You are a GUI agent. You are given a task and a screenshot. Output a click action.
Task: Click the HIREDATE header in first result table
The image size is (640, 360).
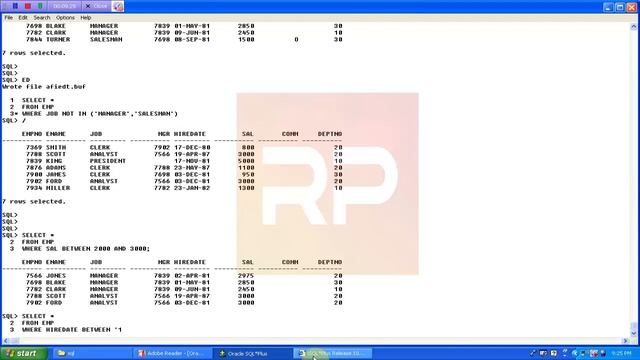point(190,134)
